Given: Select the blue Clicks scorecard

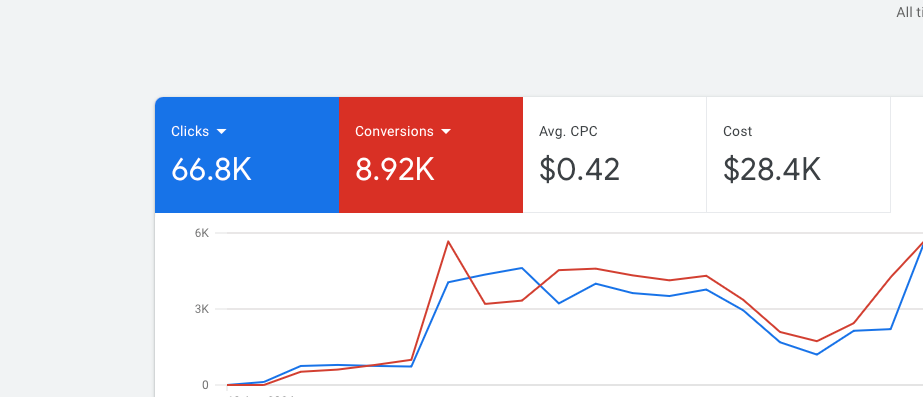Looking at the screenshot, I should 247,155.
